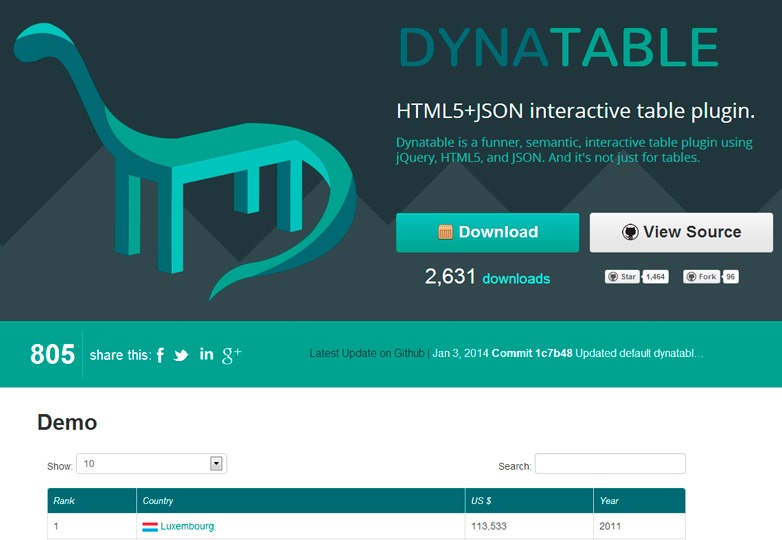Share via LinkedIn icon

coord(206,354)
